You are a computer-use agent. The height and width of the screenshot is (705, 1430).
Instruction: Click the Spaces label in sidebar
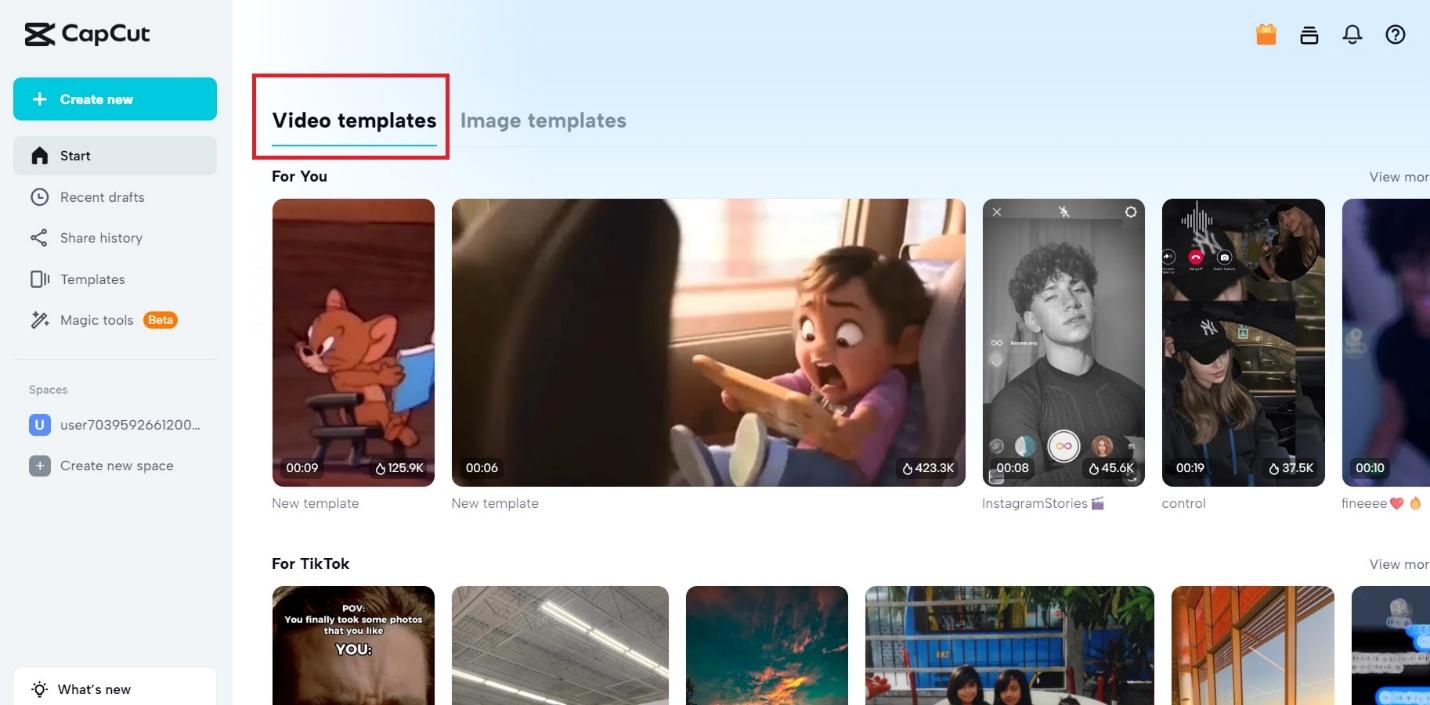[48, 390]
